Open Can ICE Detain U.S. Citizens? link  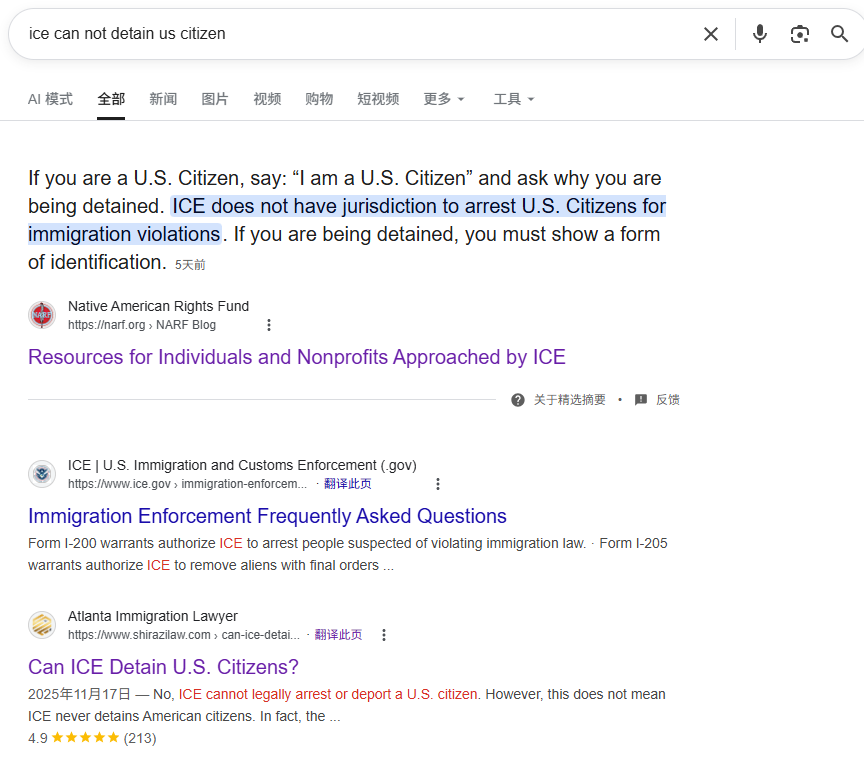click(163, 667)
